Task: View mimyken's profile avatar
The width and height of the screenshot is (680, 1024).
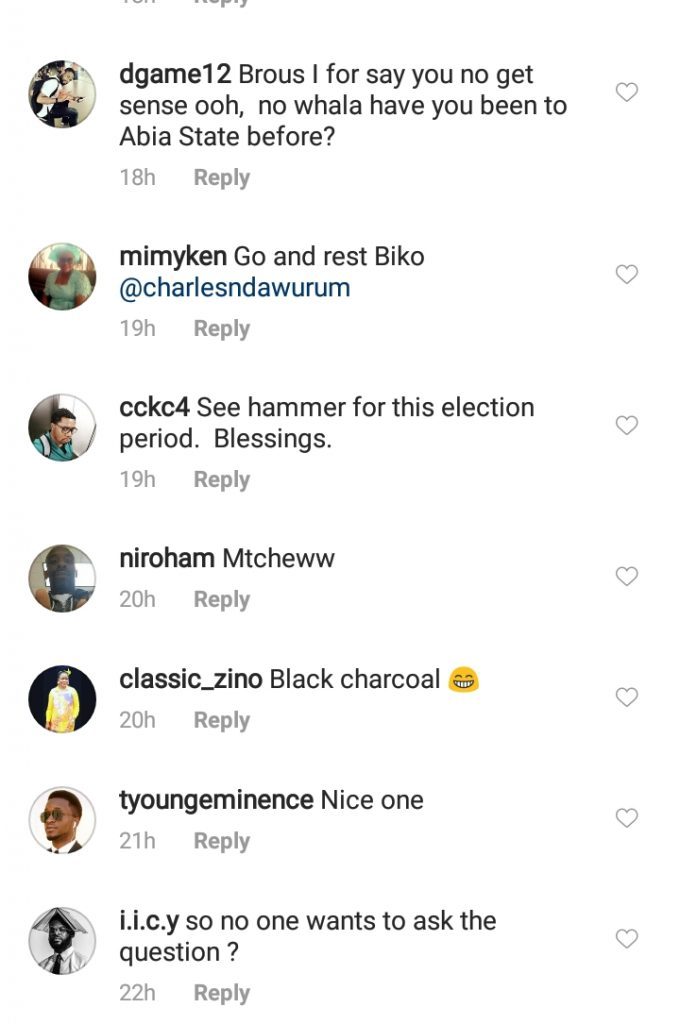Action: pyautogui.click(x=62, y=276)
